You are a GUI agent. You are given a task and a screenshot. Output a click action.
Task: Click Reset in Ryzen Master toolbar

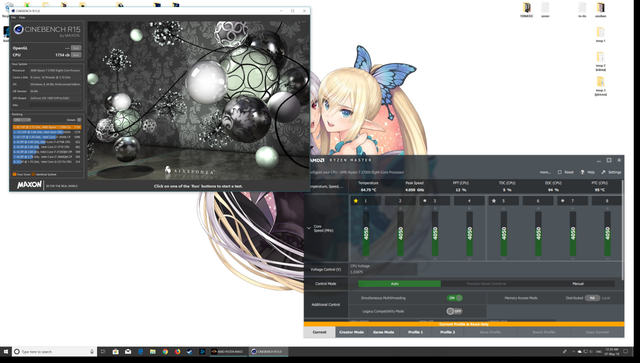(566, 172)
